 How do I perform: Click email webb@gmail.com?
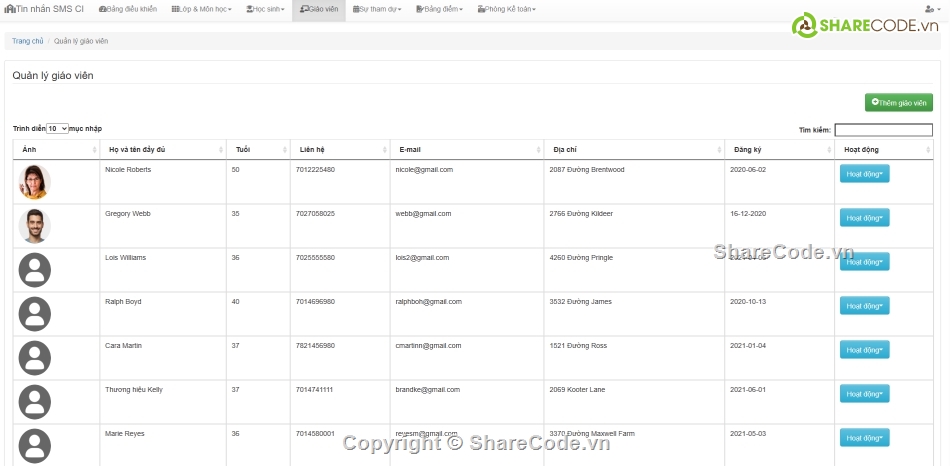pos(423,214)
